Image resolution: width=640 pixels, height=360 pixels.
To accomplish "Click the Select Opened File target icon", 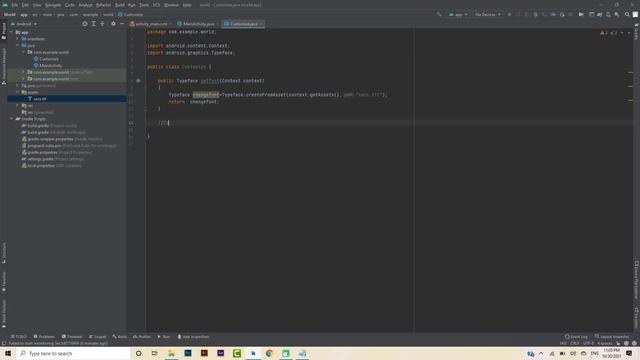I will [85, 24].
